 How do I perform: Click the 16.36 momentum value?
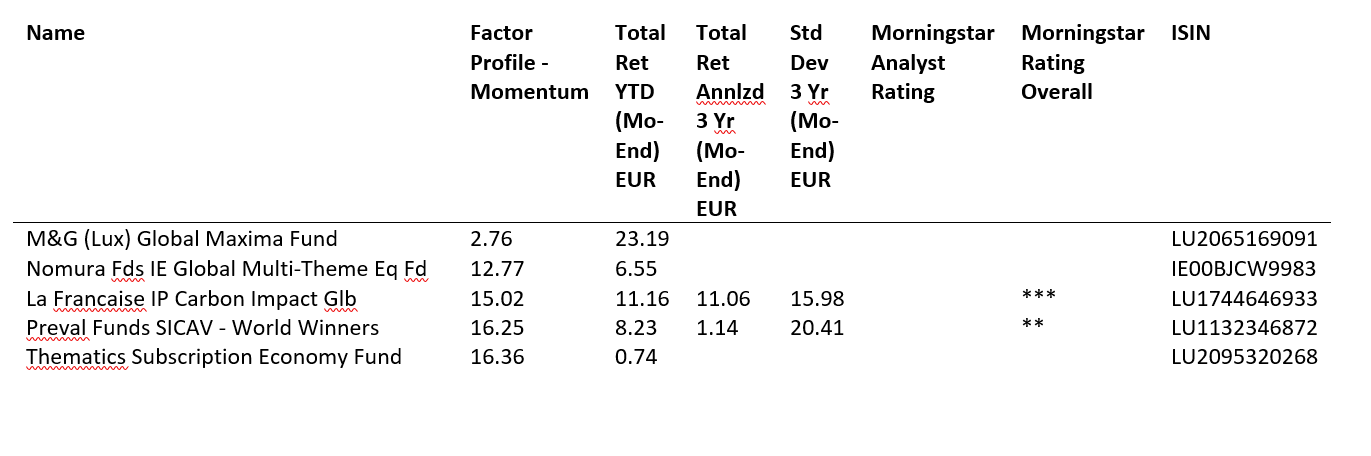[496, 357]
